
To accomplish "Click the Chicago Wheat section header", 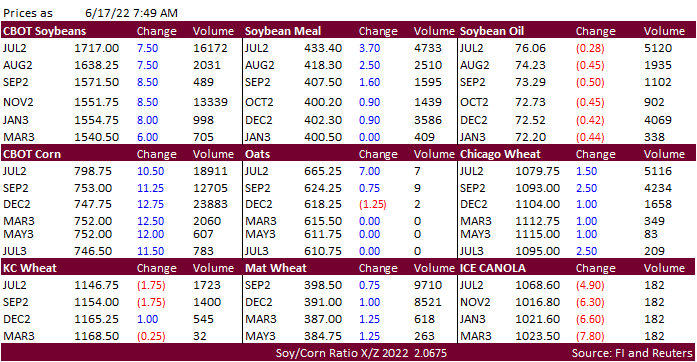I will (x=500, y=154).
